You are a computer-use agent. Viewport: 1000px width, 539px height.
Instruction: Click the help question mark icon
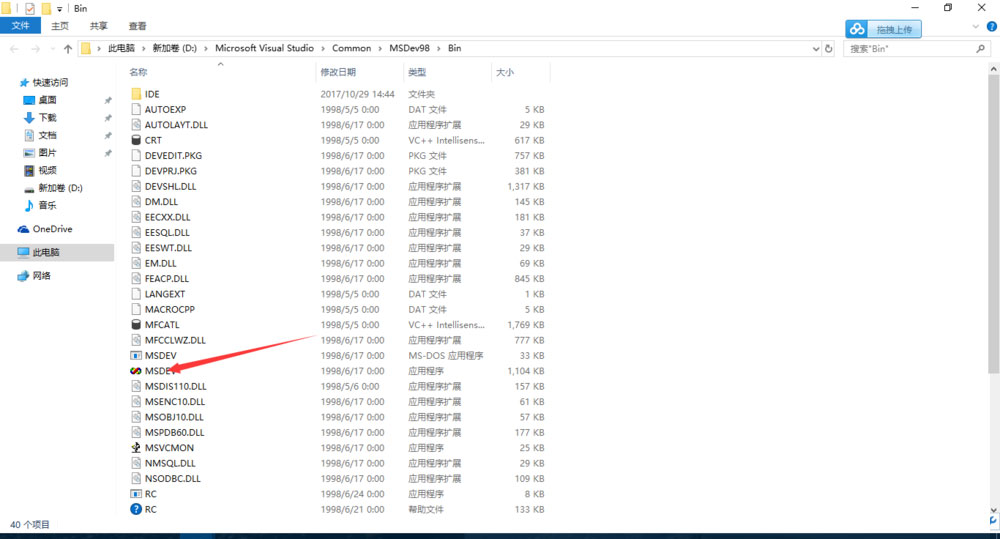point(992,26)
